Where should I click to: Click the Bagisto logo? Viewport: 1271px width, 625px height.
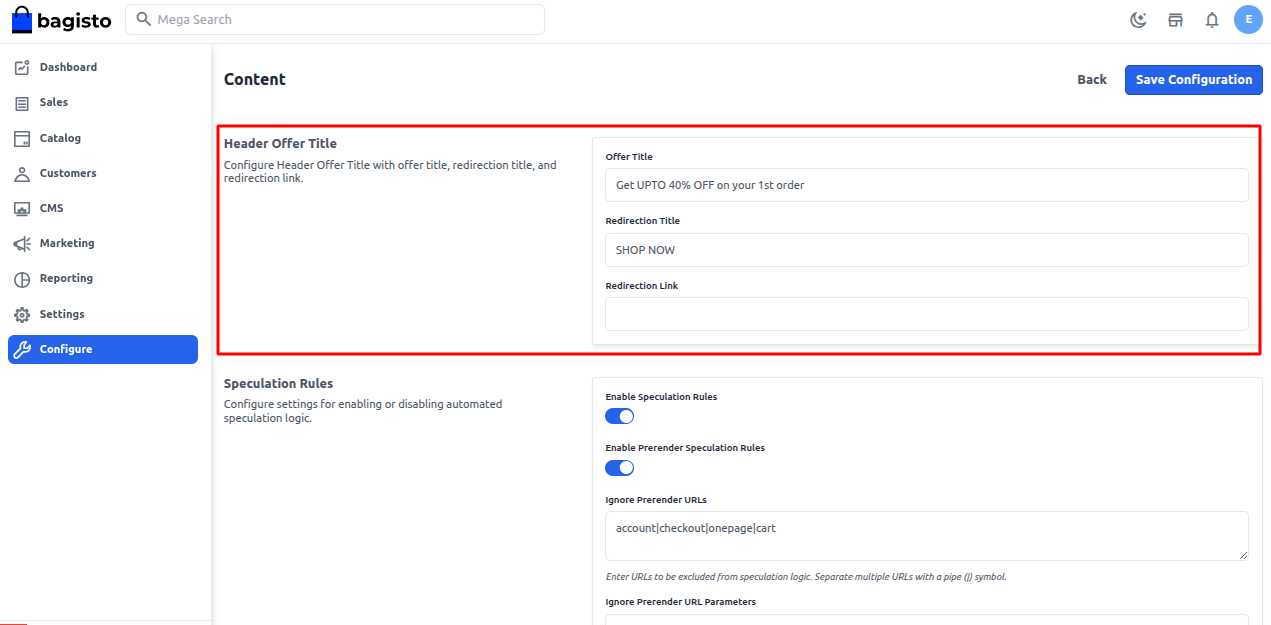click(x=61, y=20)
